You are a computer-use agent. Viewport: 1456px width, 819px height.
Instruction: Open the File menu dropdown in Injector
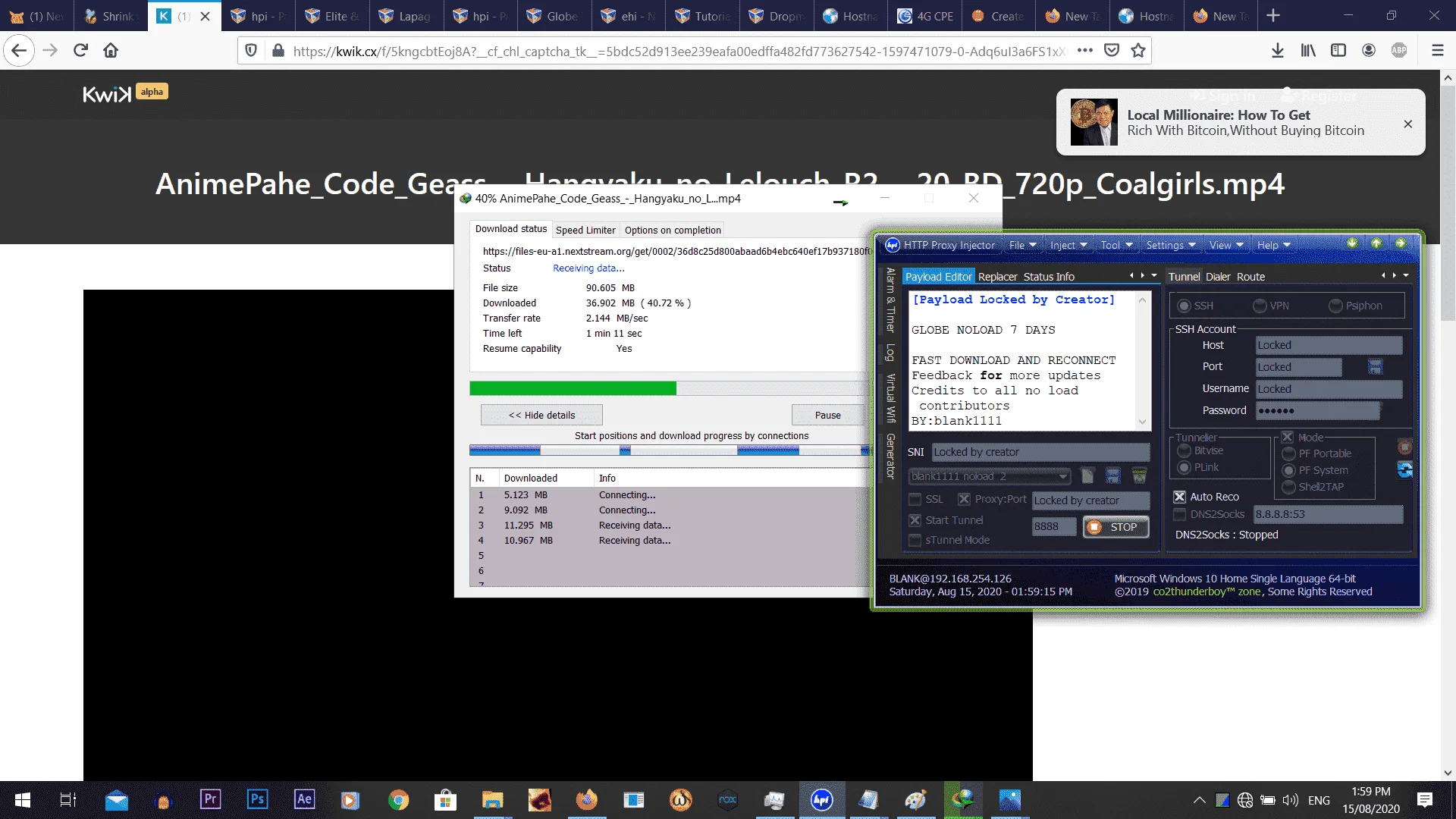click(x=1022, y=245)
